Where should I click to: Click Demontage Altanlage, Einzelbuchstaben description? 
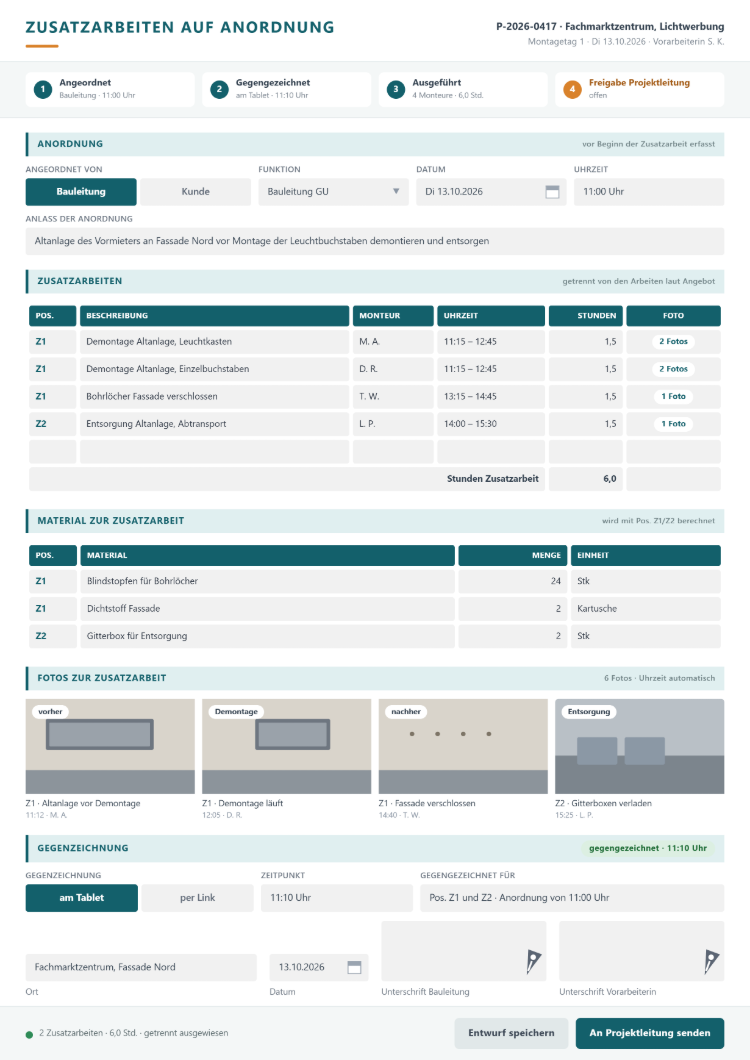214,369
